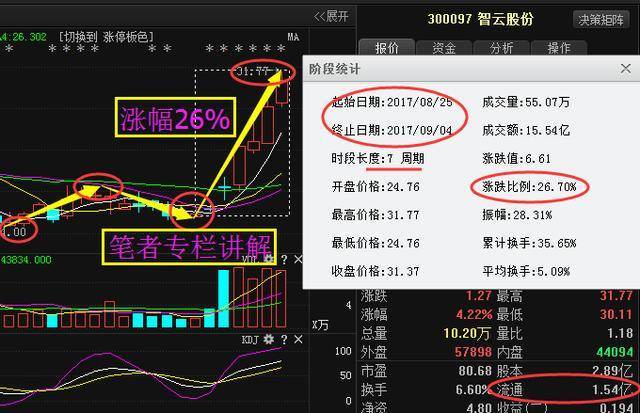
Task: Select the 涨跌值:6.61 value
Action: point(516,158)
